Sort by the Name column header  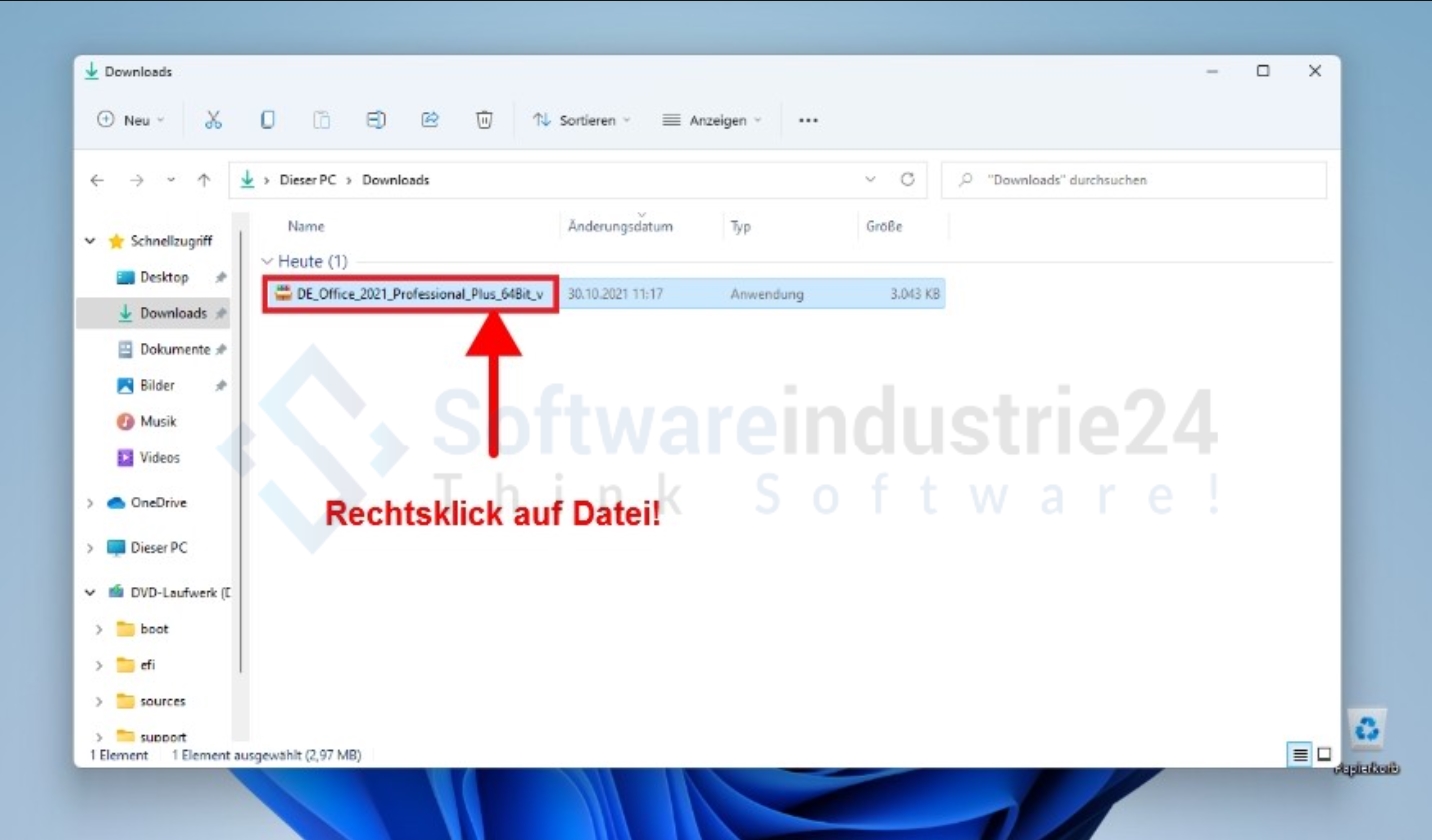[306, 227]
